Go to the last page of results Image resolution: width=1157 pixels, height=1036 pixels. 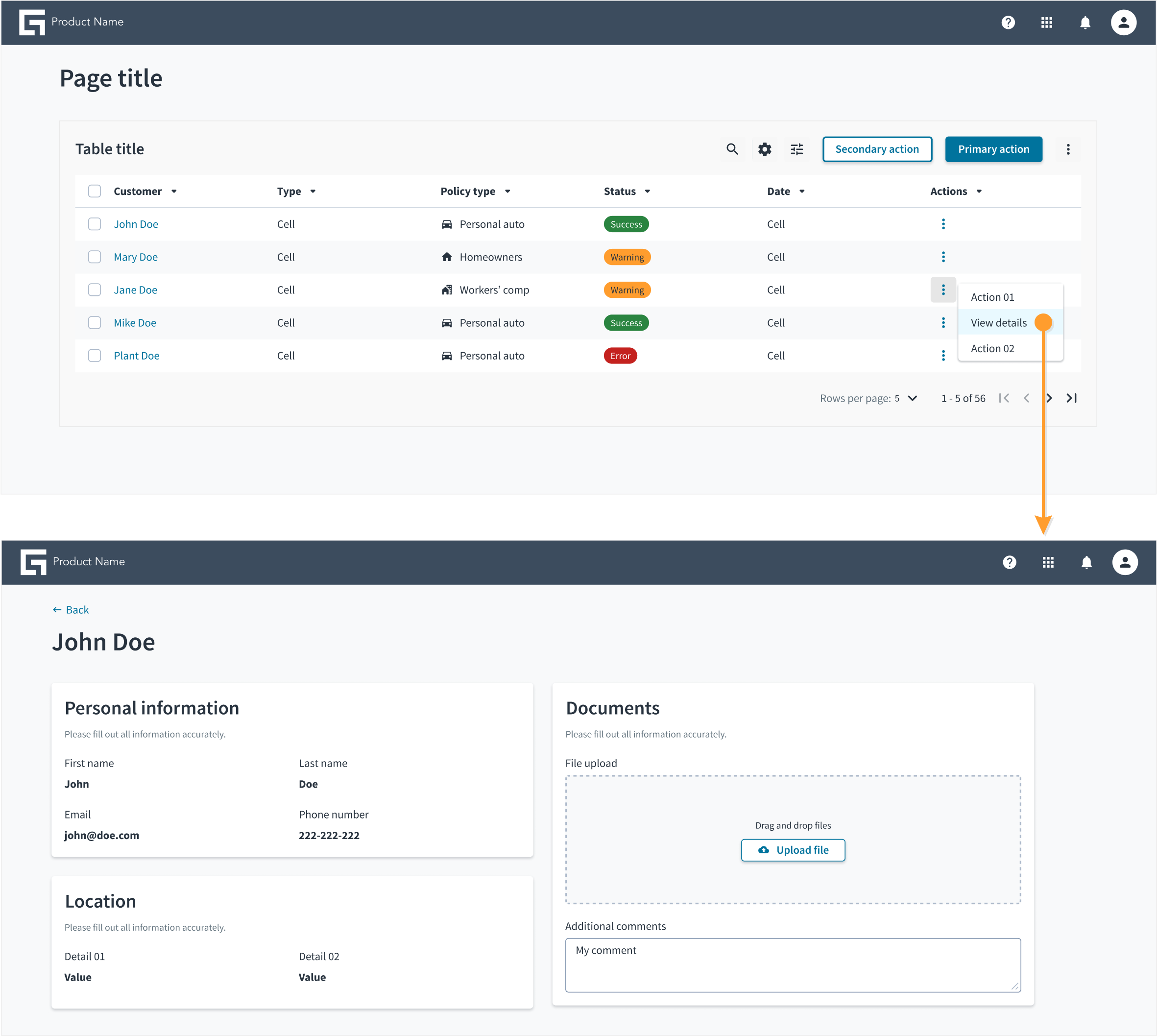[1072, 398]
